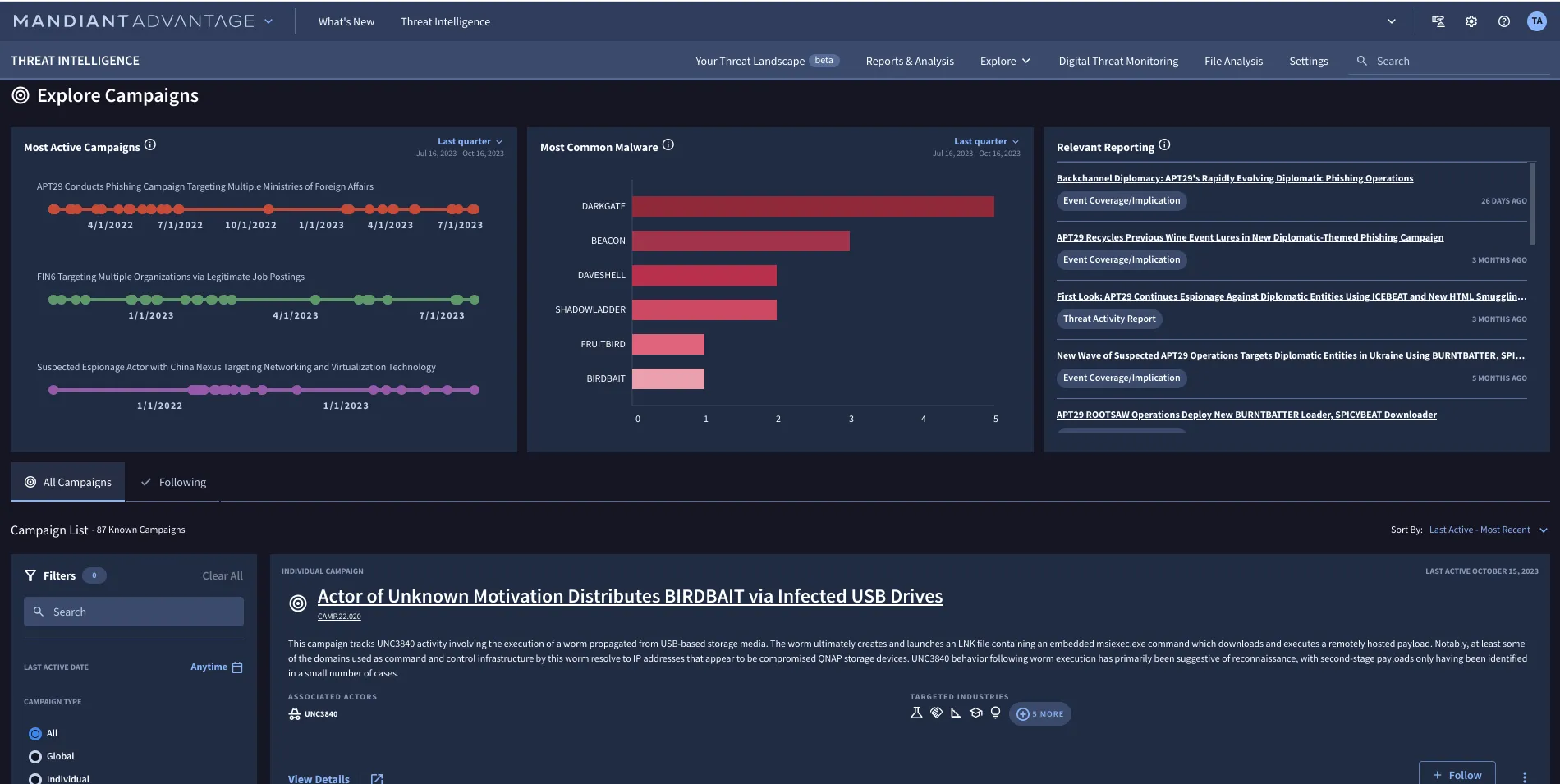This screenshot has height=784, width=1560.
Task: Open the settings gear icon in header
Action: click(x=1471, y=22)
